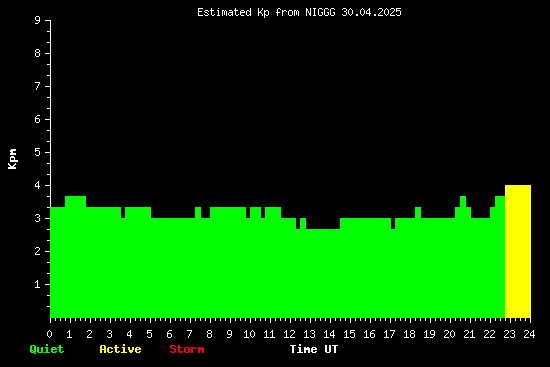Click the y-axis tick label 4
This screenshot has height=367, width=550.
tap(38, 185)
